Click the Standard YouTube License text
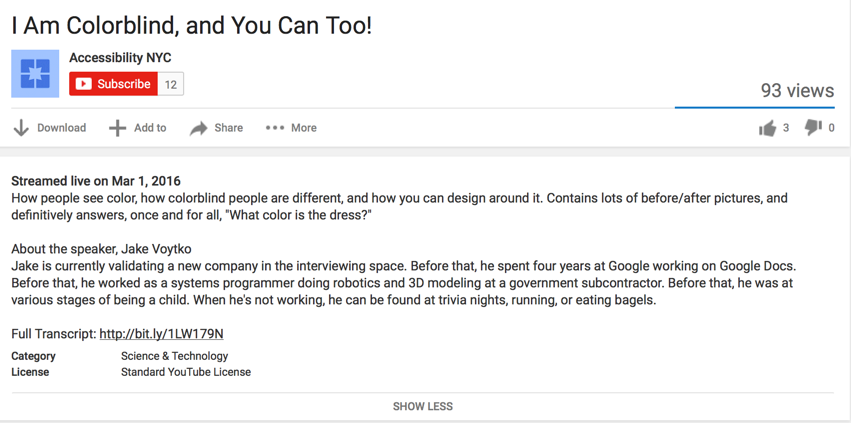851x423 pixels. [186, 372]
